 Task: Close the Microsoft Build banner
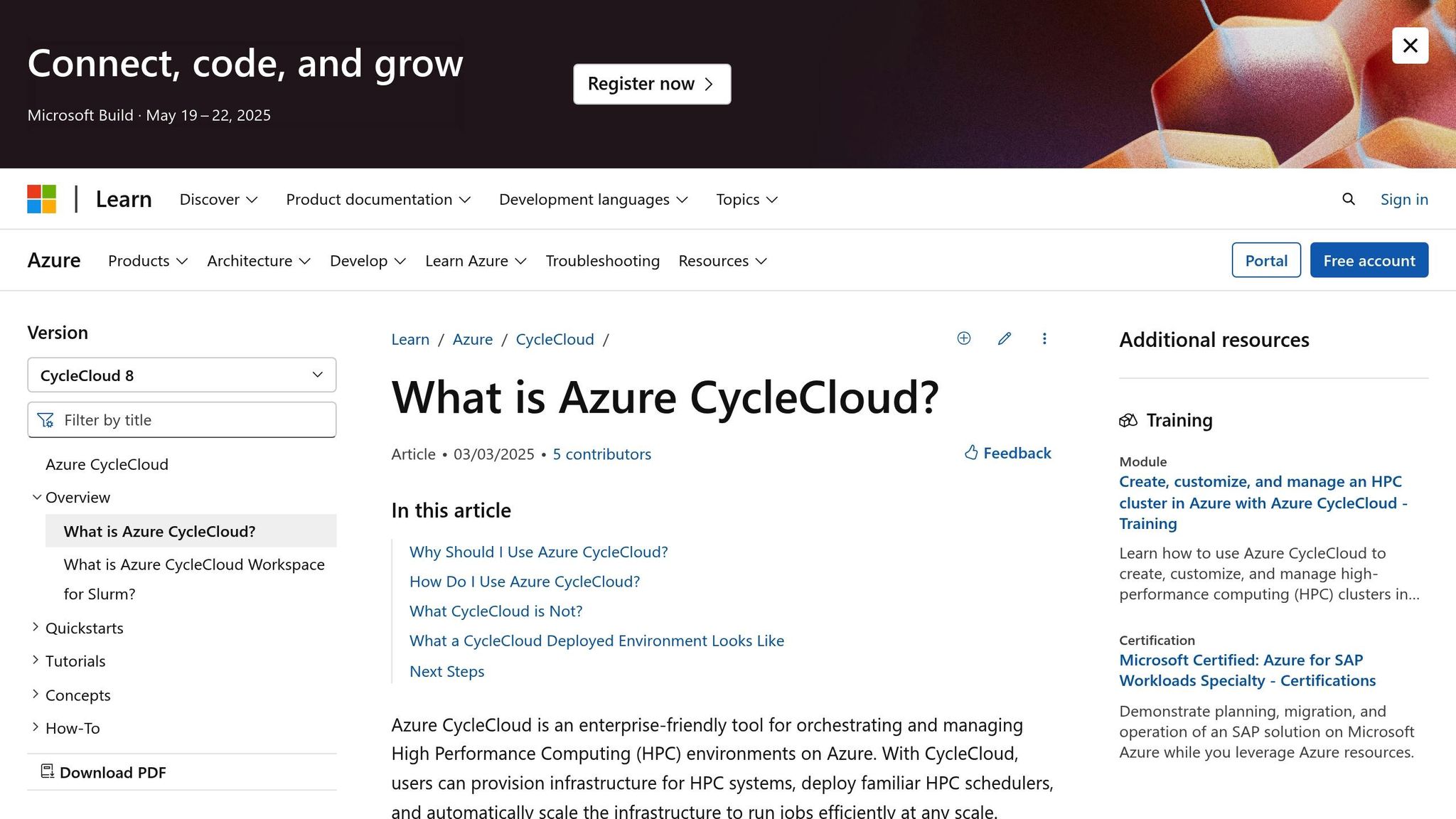coord(1410,45)
